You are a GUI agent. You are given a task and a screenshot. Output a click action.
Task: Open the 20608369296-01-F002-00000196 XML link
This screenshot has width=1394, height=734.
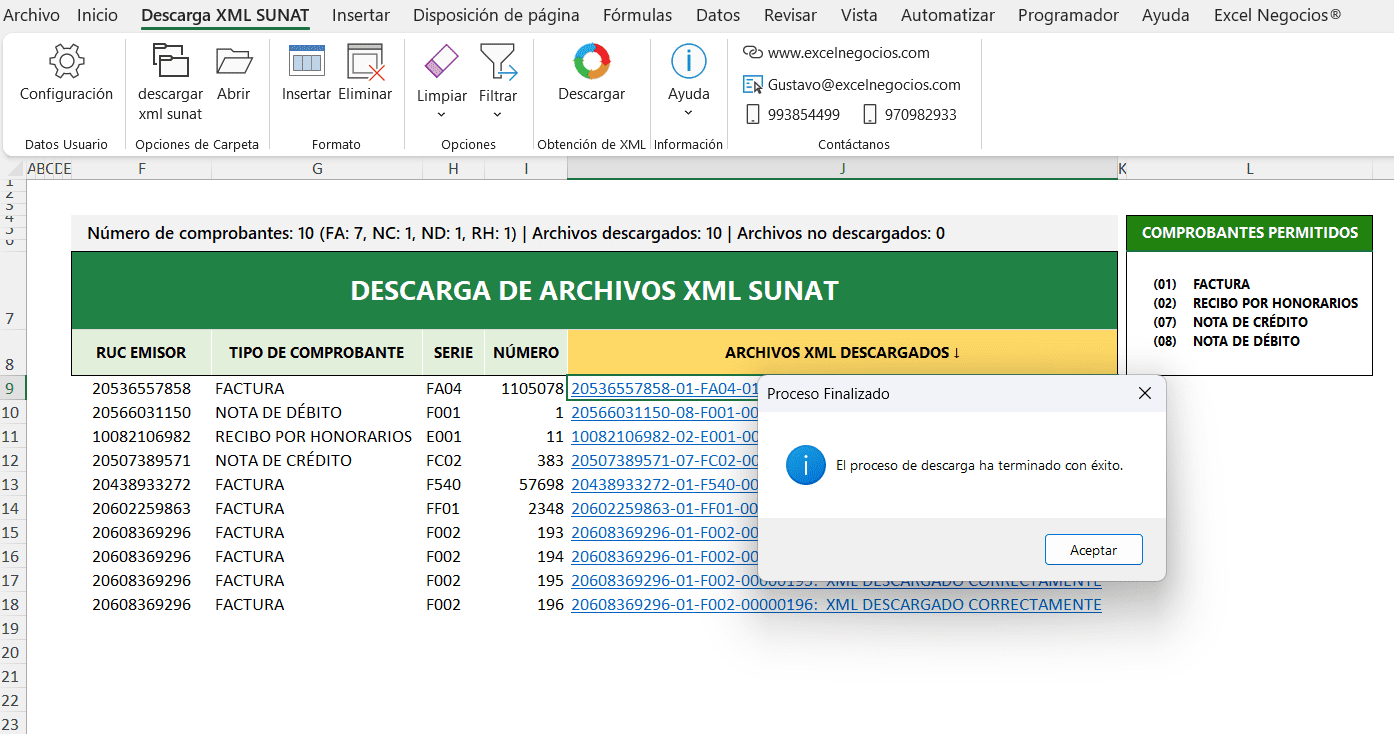pos(835,605)
